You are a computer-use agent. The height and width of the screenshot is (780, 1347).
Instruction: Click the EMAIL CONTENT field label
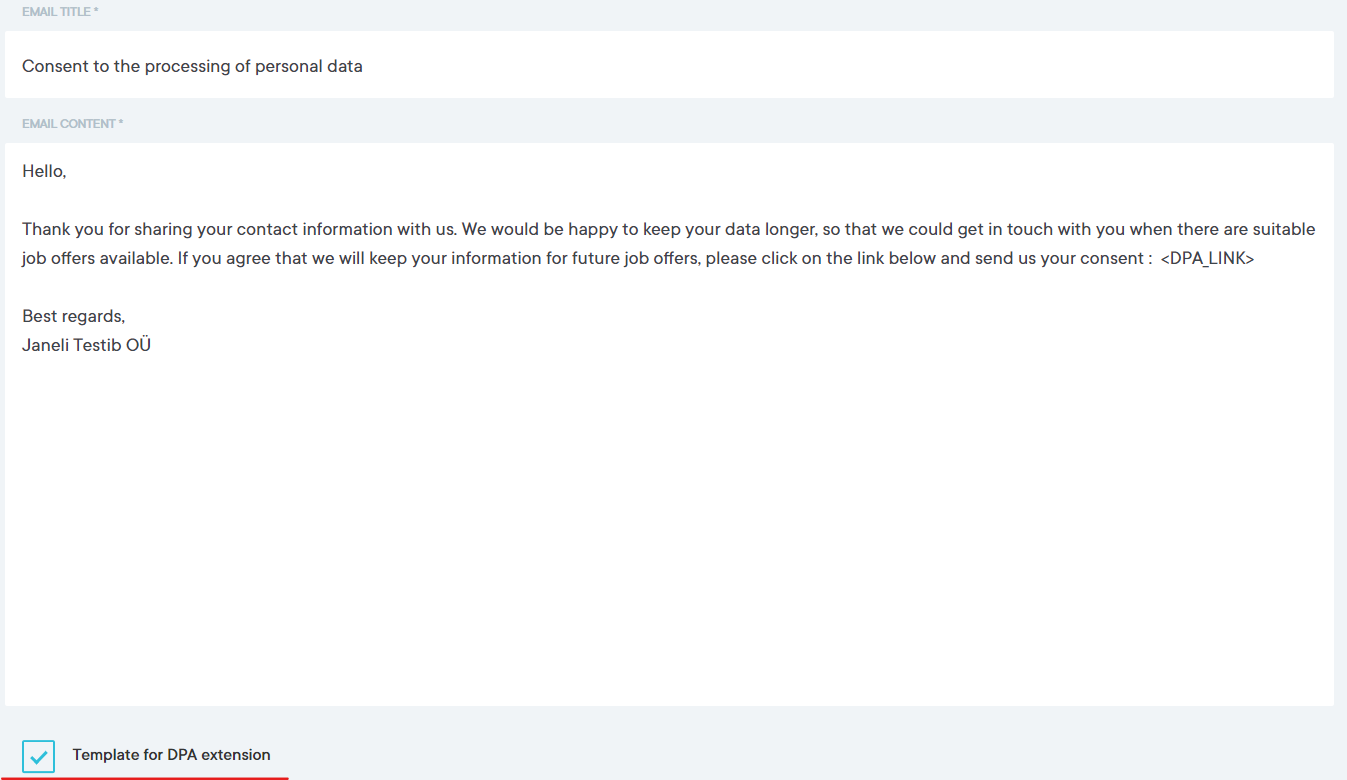pyautogui.click(x=72, y=124)
